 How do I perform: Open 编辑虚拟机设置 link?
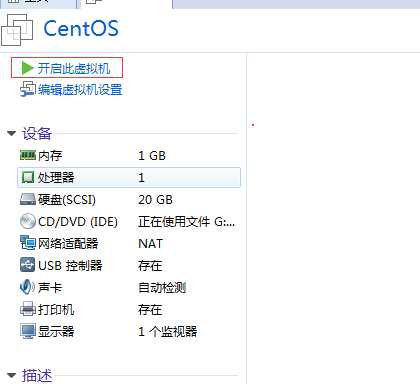click(80, 90)
